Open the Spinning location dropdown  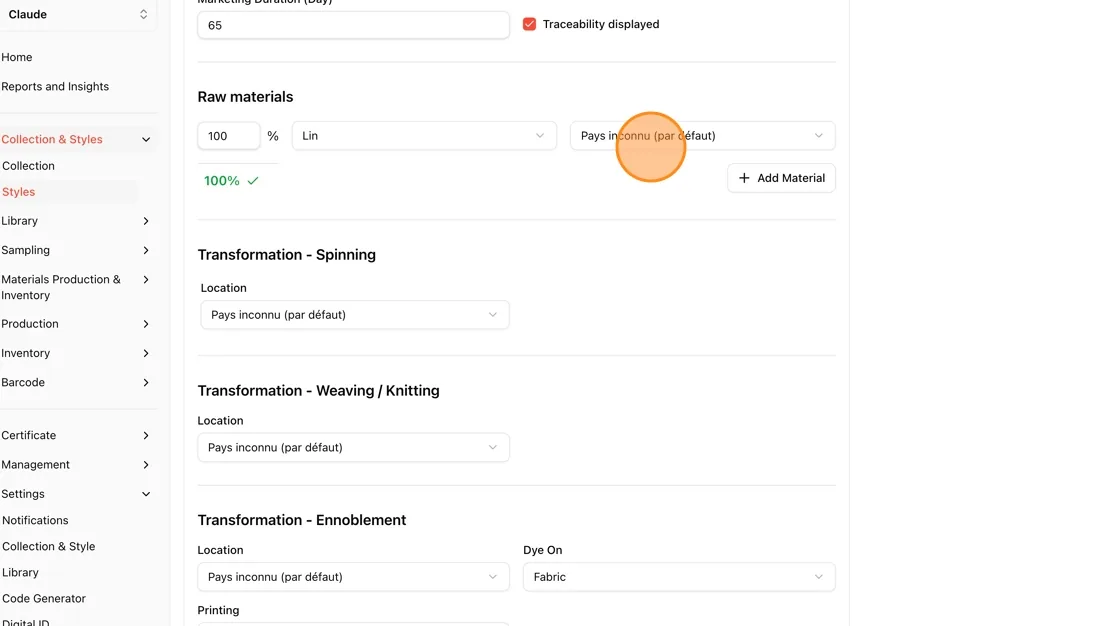[x=355, y=314]
